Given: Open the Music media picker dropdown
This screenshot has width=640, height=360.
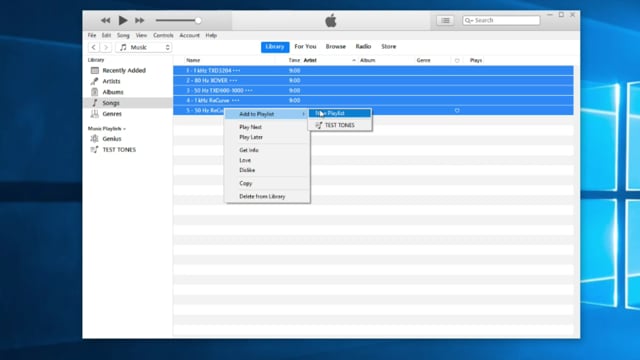Looking at the screenshot, I should pyautogui.click(x=144, y=47).
